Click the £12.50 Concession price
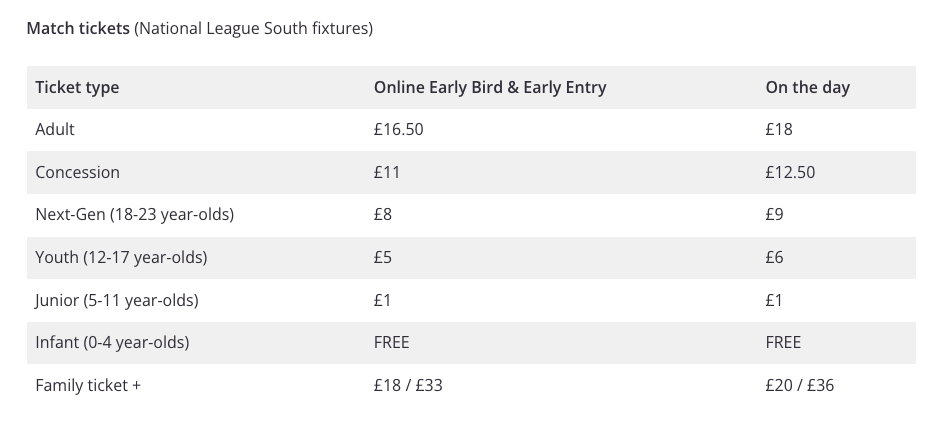Screen dimensions: 948x426 click(790, 172)
